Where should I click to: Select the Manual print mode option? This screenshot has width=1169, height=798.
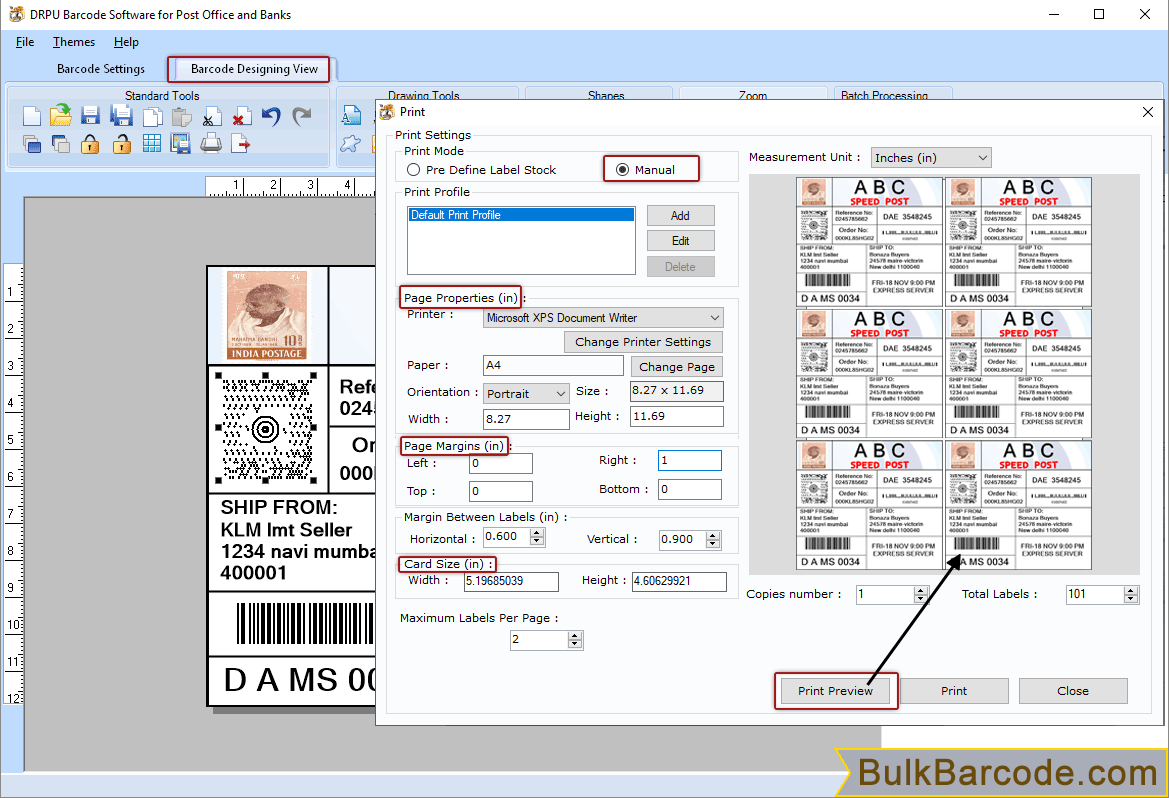click(x=646, y=170)
